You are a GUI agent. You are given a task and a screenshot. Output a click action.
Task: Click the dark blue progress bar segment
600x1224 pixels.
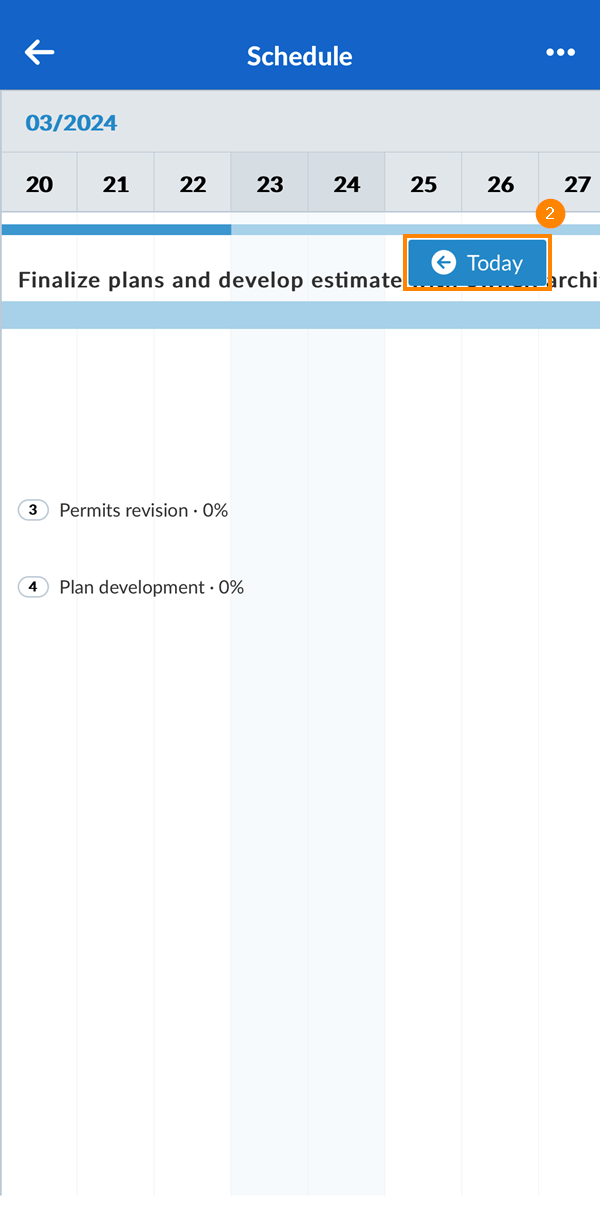click(116, 229)
